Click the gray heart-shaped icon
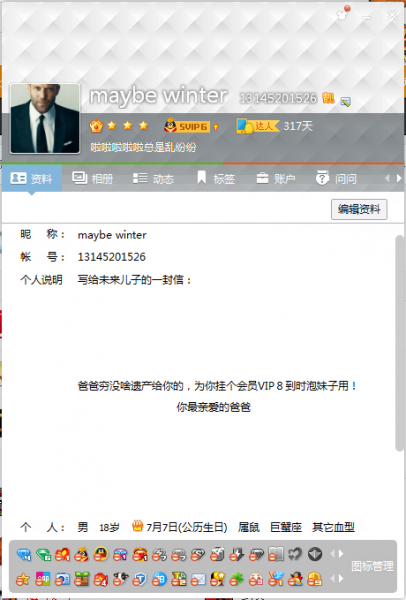The height and width of the screenshot is (600, 406). (295, 554)
